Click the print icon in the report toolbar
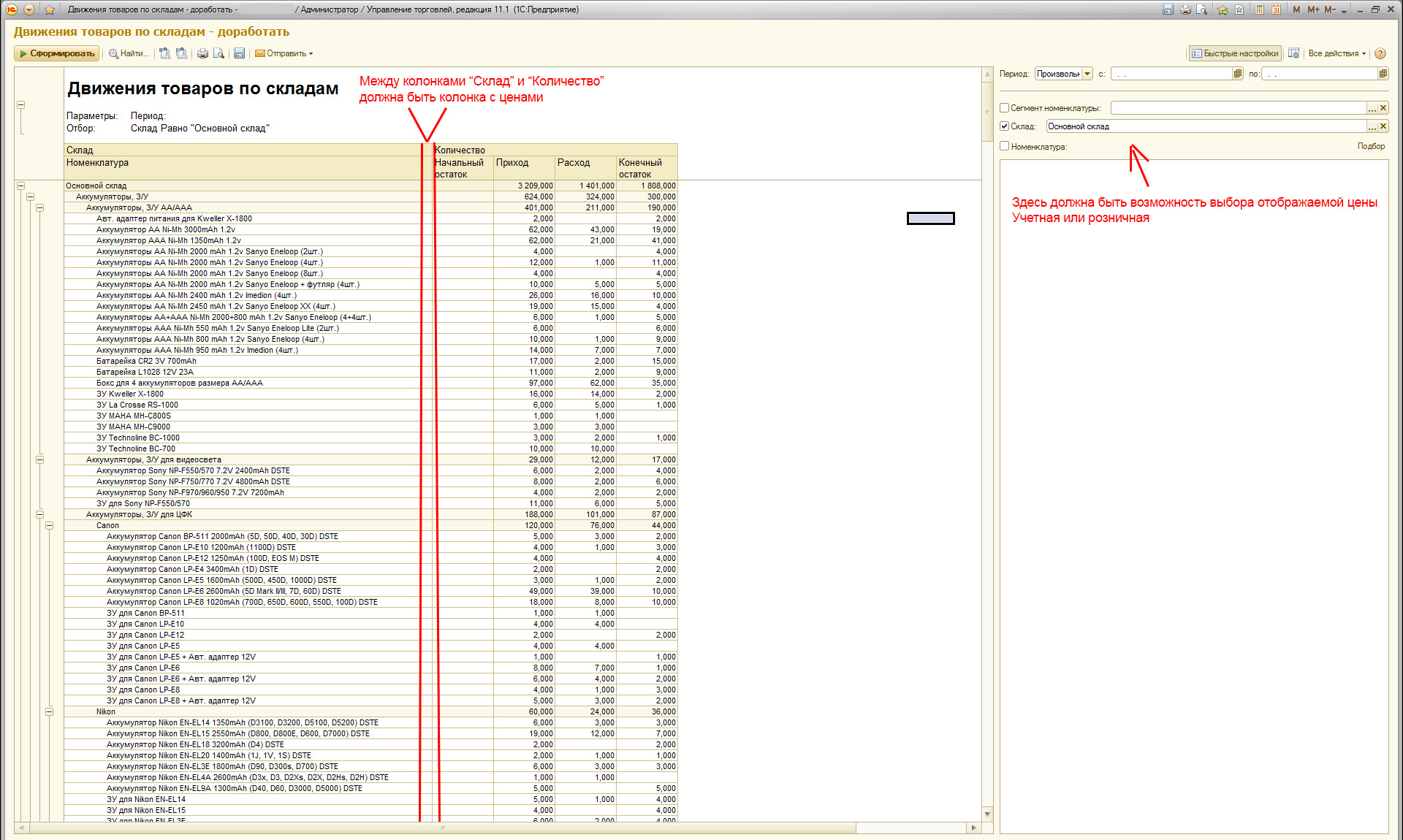 (x=202, y=53)
